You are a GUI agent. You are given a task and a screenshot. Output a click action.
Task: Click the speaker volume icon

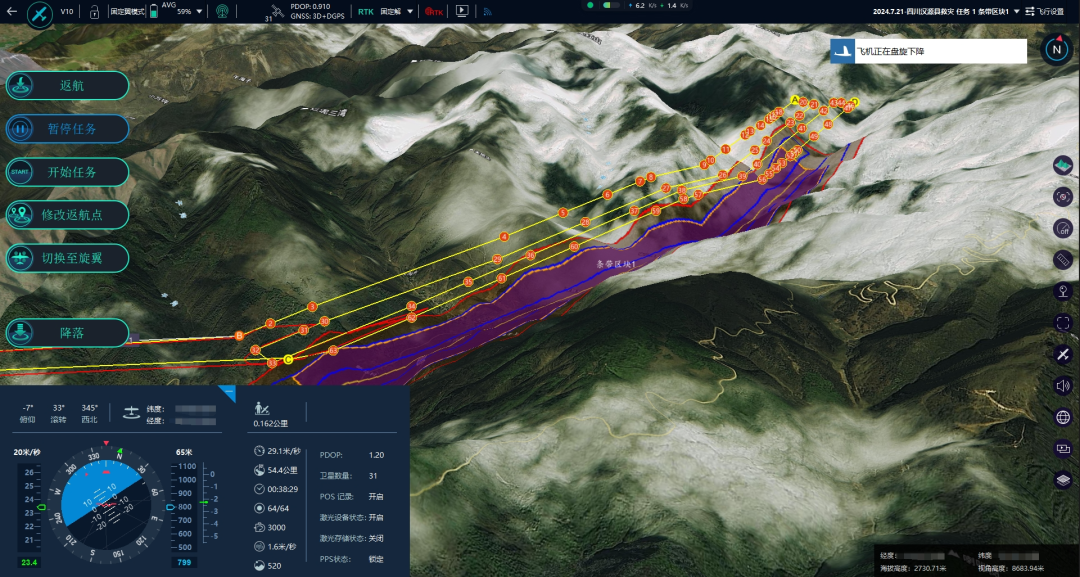pos(1063,386)
